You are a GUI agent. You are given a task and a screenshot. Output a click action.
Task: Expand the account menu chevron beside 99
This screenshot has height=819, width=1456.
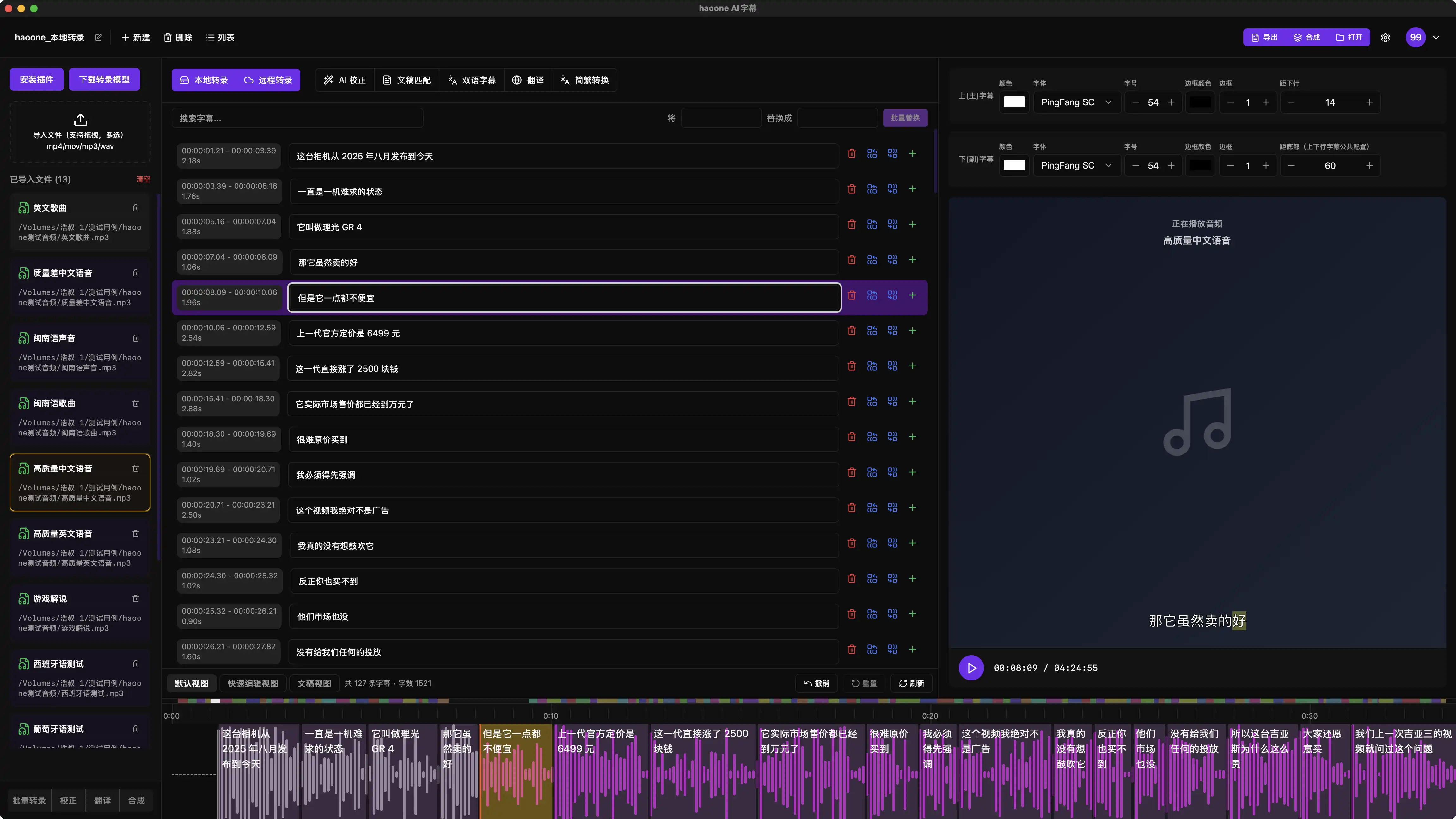(1436, 37)
